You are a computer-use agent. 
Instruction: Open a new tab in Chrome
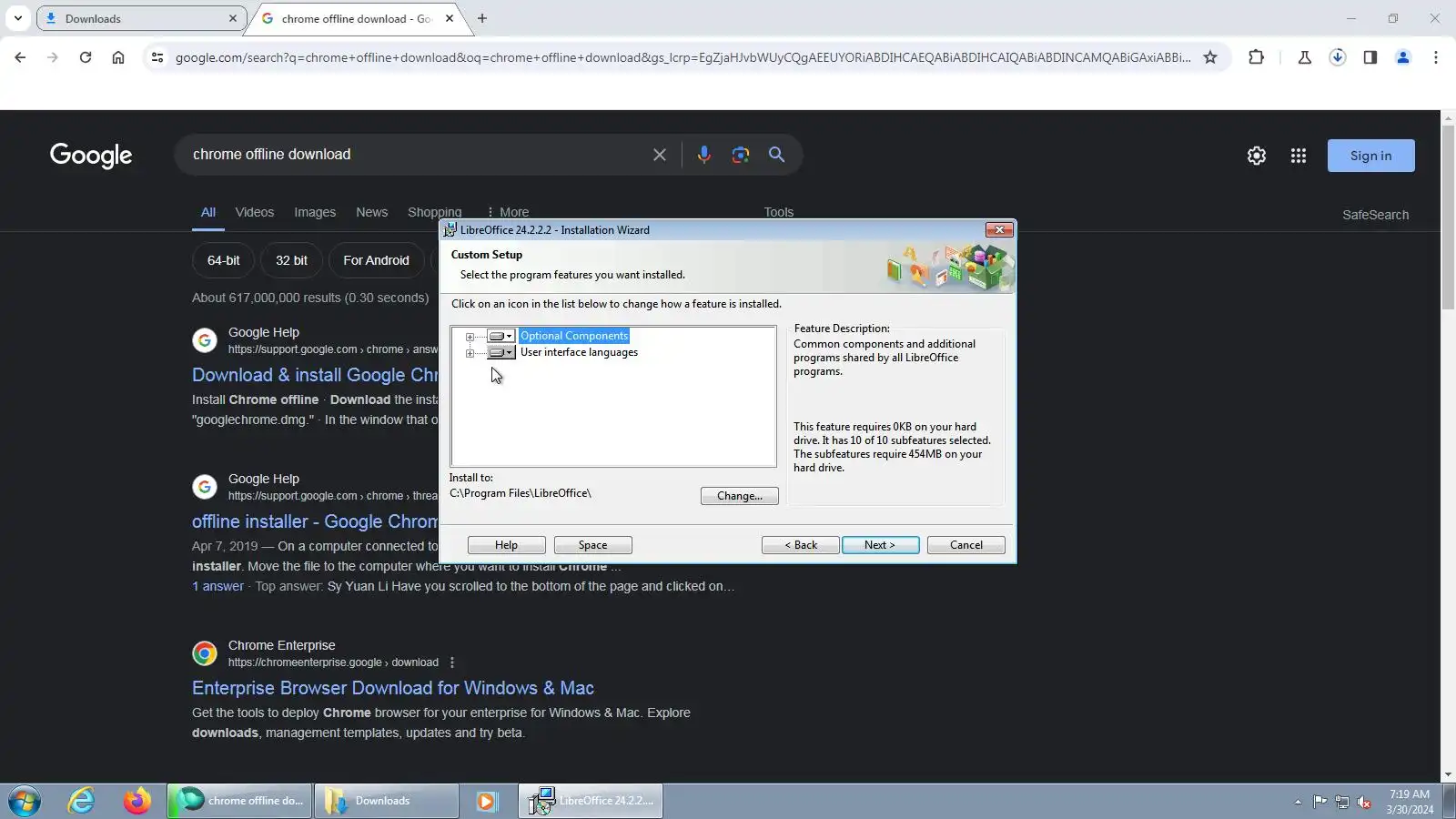point(482,18)
